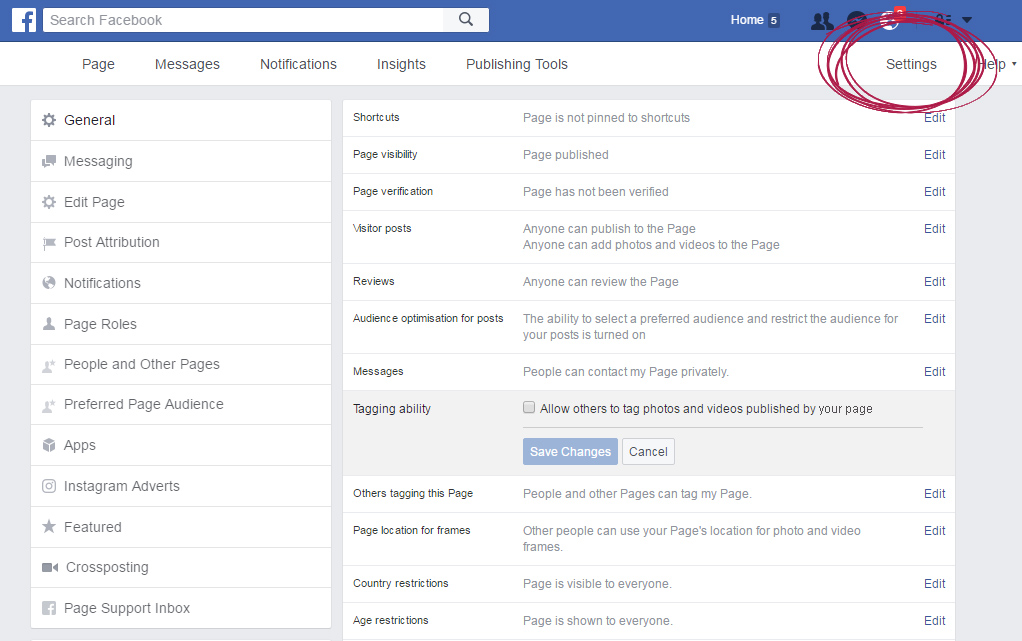Click the 'Anyone can review the Page' text

coord(600,282)
